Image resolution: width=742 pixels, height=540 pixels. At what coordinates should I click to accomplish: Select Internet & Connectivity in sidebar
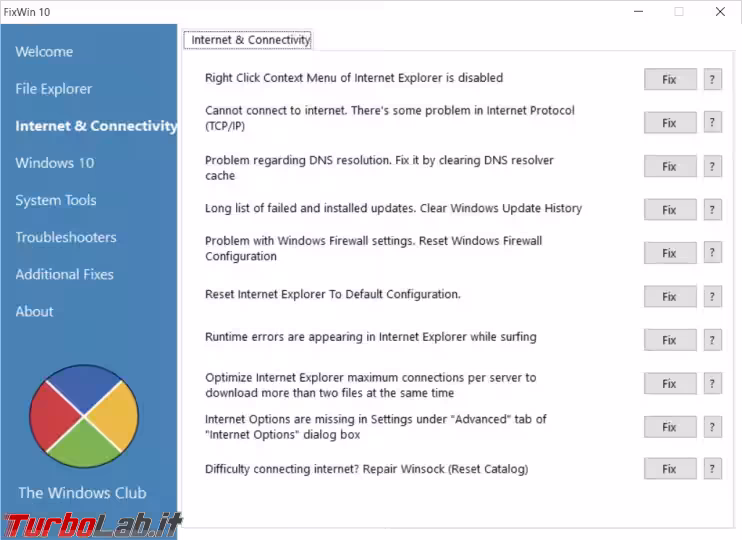pyautogui.click(x=96, y=126)
